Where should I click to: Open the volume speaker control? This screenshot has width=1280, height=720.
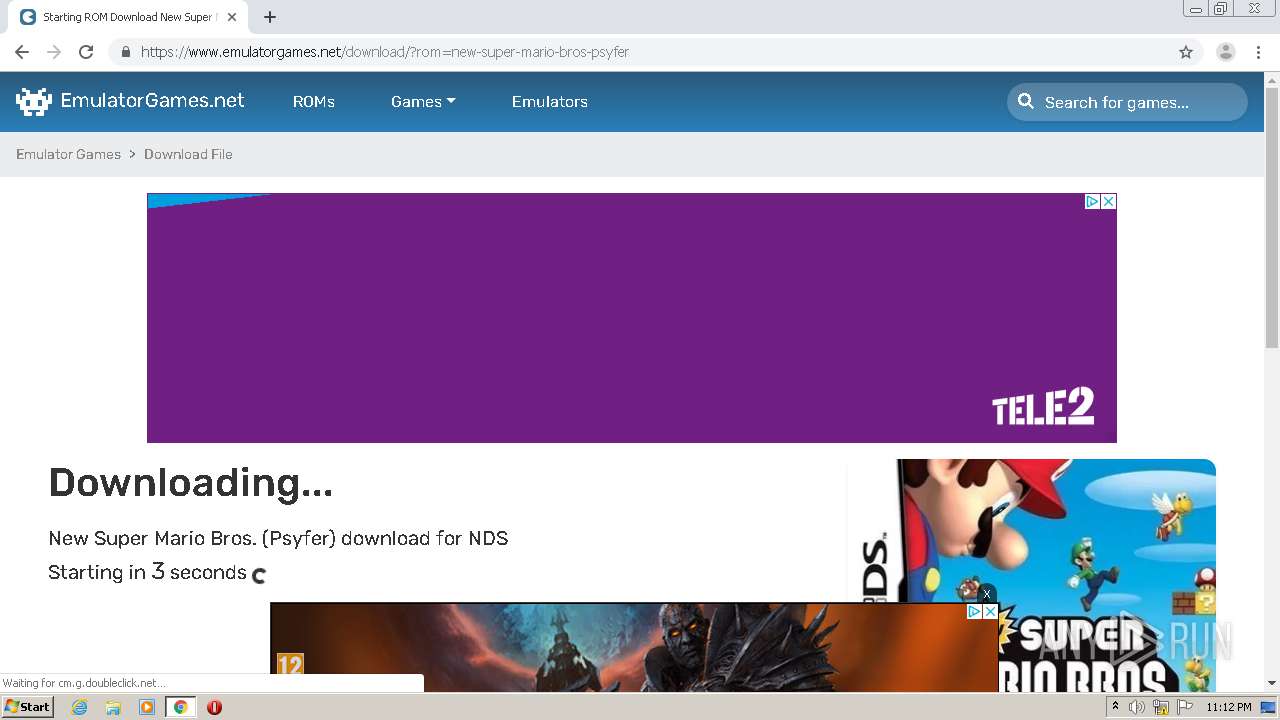(1137, 707)
